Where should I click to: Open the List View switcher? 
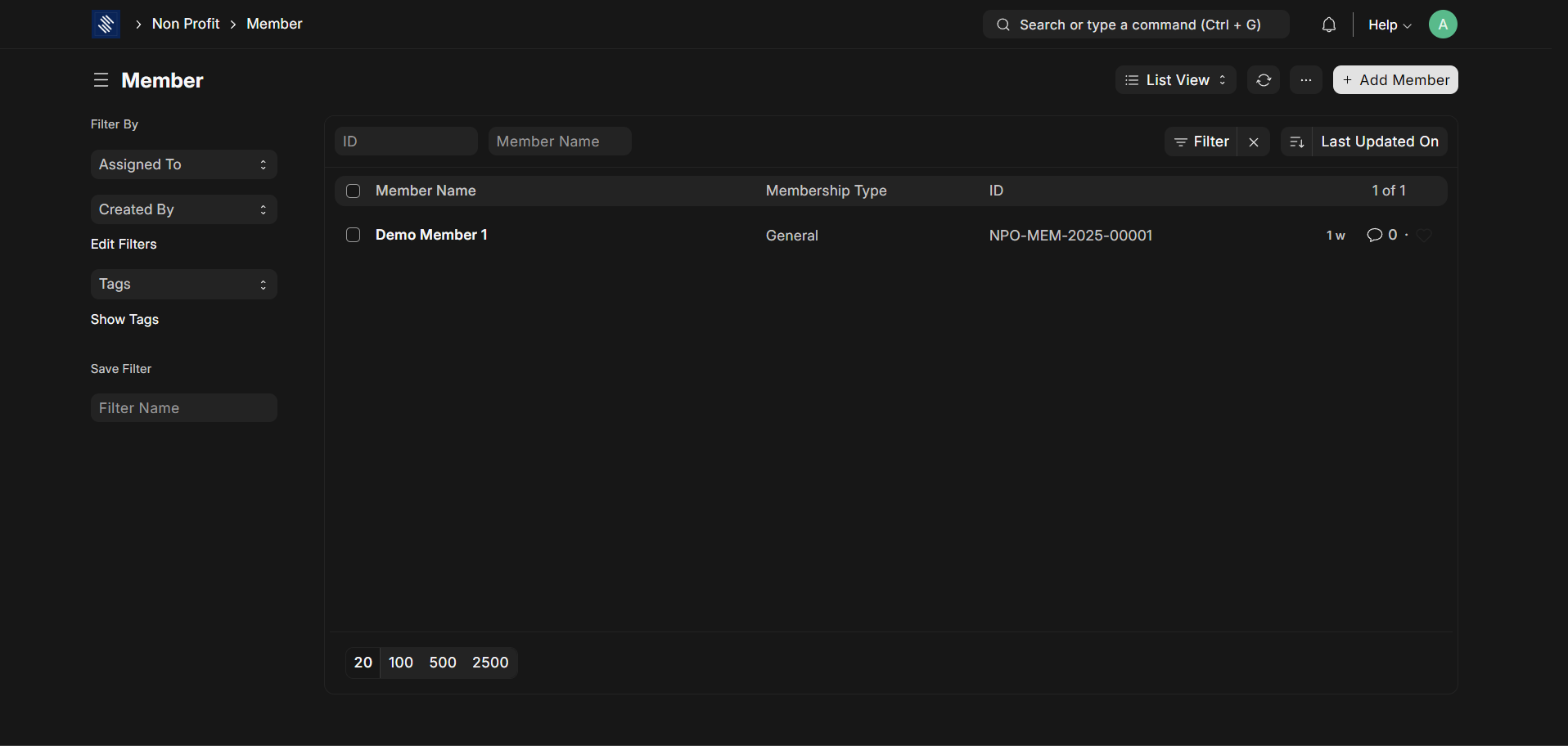click(1175, 79)
